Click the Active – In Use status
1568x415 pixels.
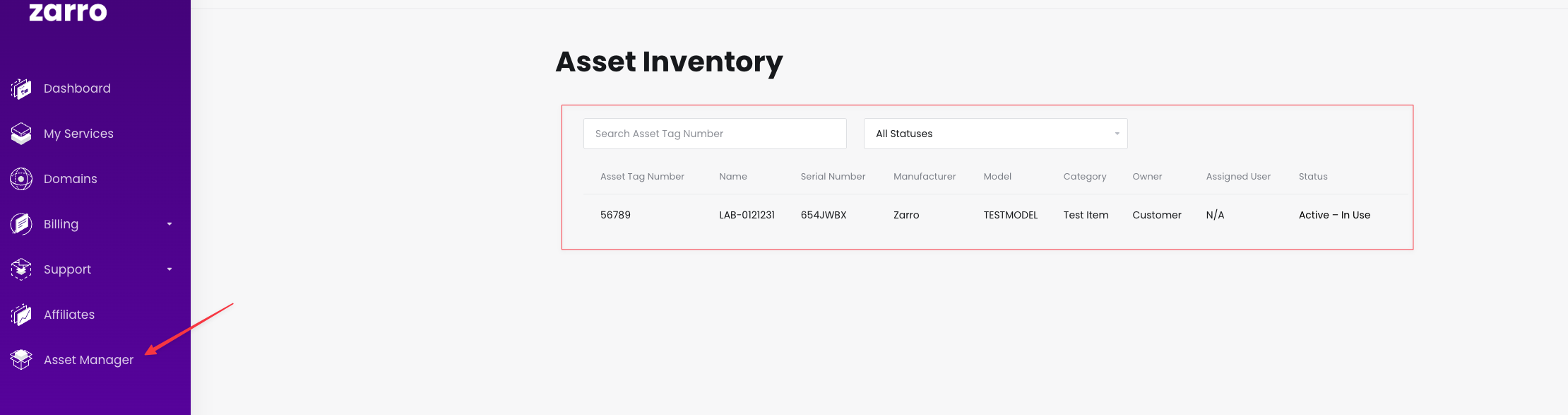click(1334, 215)
